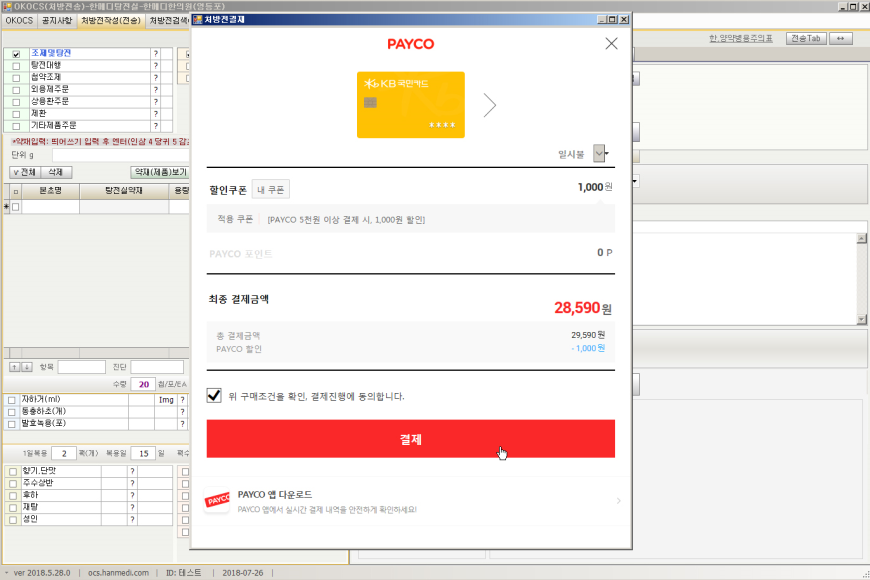Show the next card with the right arrow
870x580 pixels.
489,105
